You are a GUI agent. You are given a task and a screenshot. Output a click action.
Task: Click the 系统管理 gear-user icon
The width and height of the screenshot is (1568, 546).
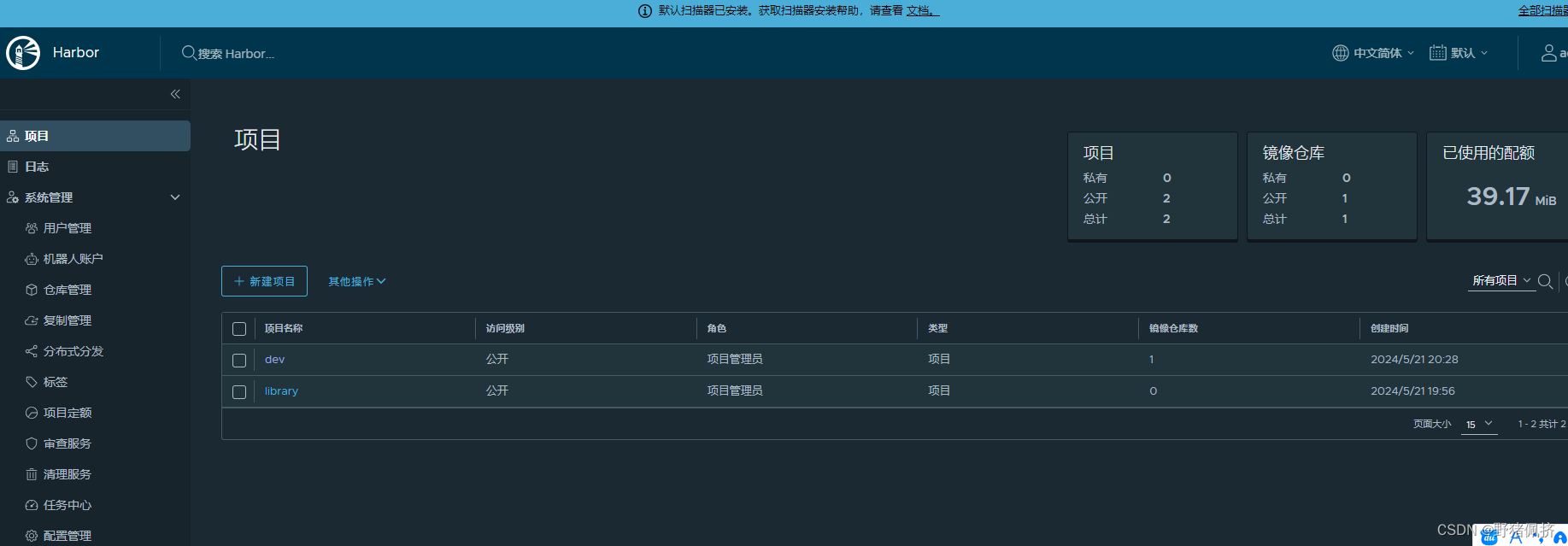pos(13,197)
